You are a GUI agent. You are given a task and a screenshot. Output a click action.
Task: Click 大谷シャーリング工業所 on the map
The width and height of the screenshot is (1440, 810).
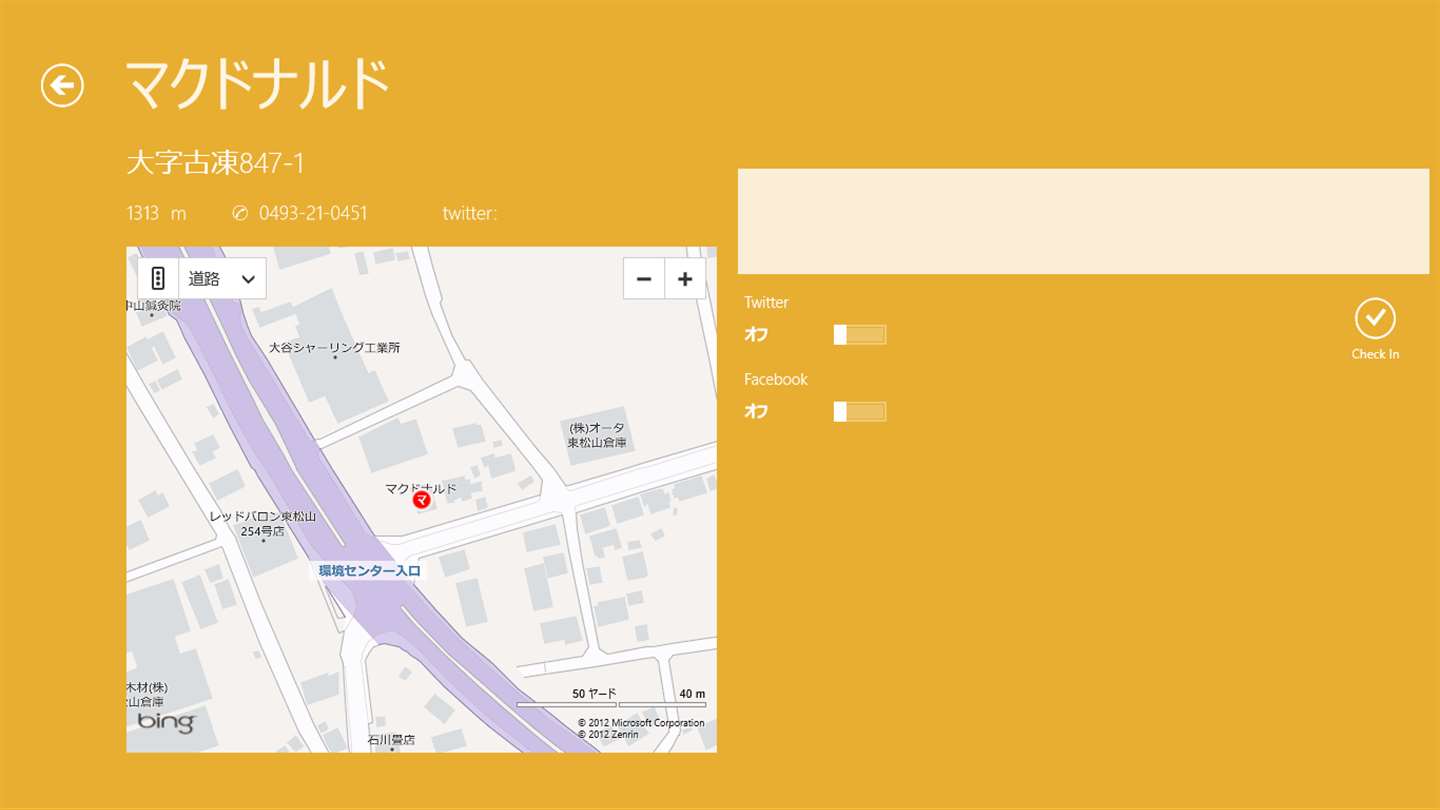point(335,347)
